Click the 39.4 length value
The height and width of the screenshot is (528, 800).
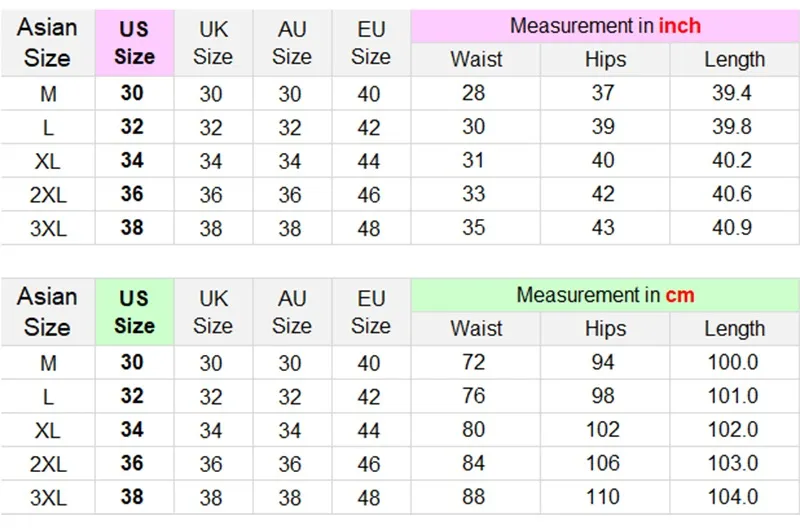coord(732,93)
